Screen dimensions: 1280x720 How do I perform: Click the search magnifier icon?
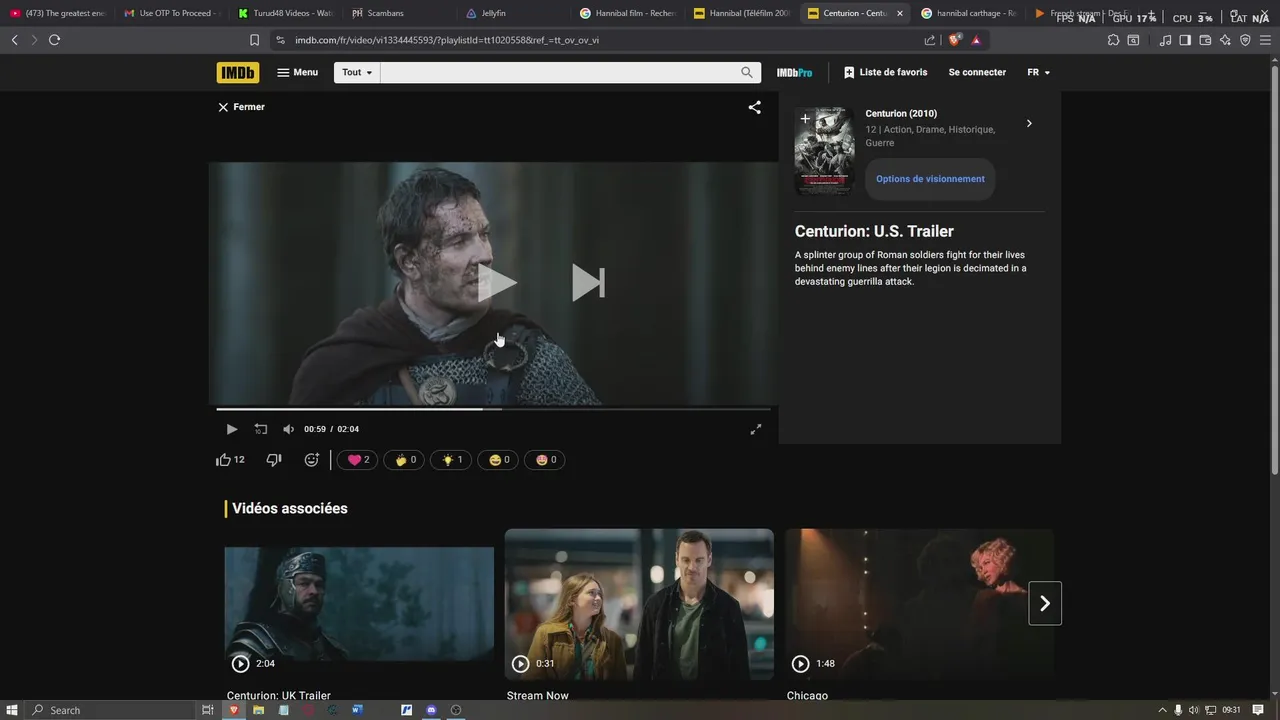pyautogui.click(x=747, y=72)
